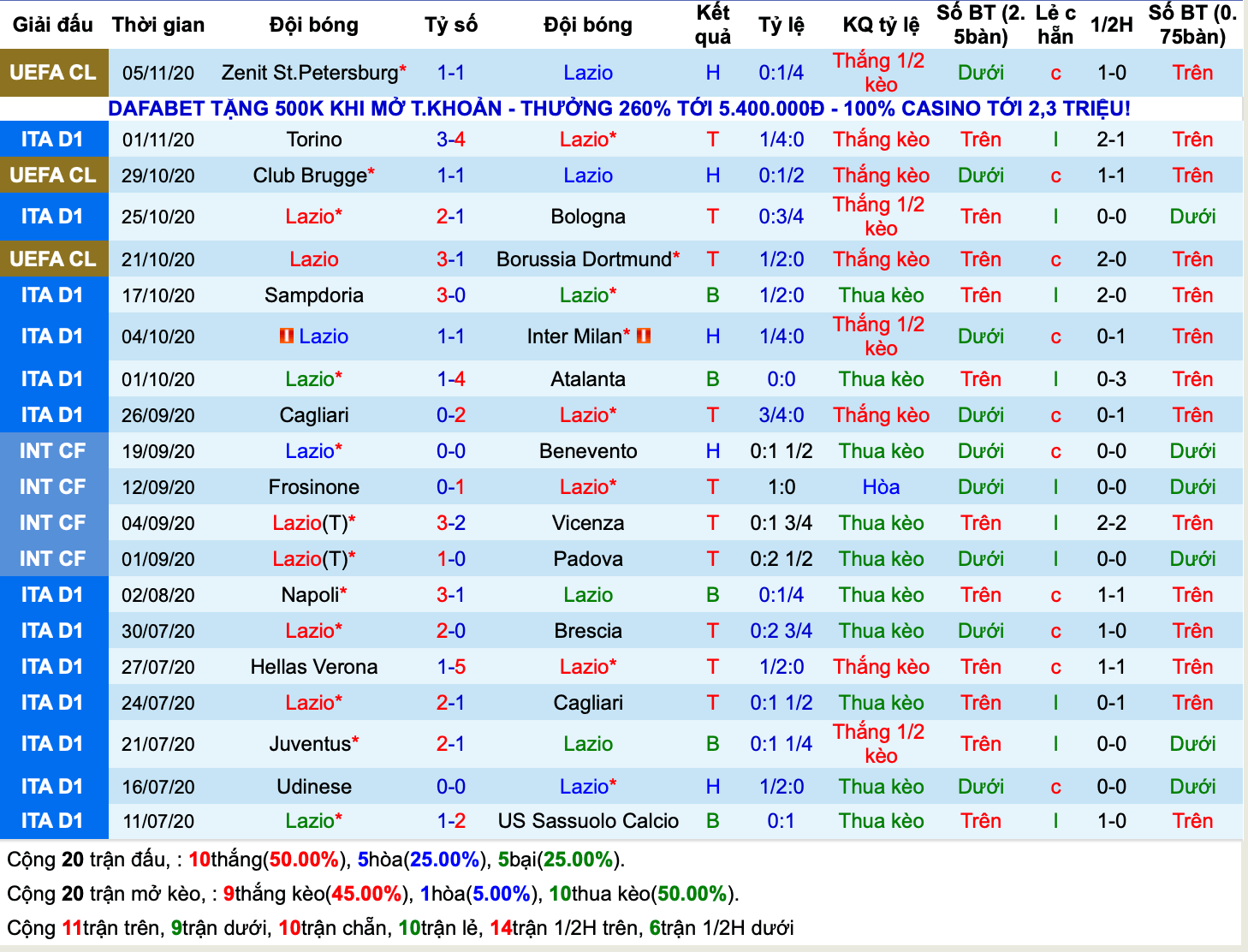Click the Torino team name
This screenshot has height=952, width=1248.
314,140
